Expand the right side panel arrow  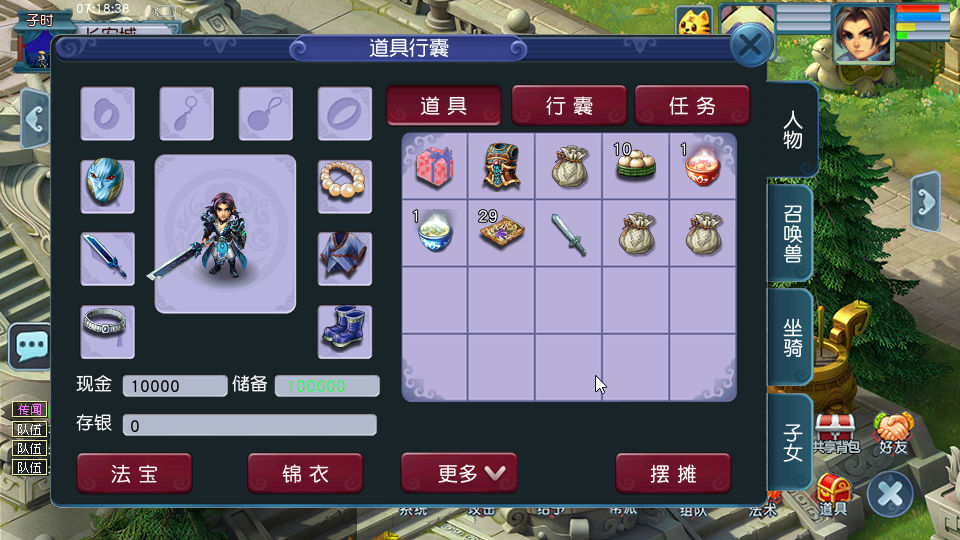926,201
